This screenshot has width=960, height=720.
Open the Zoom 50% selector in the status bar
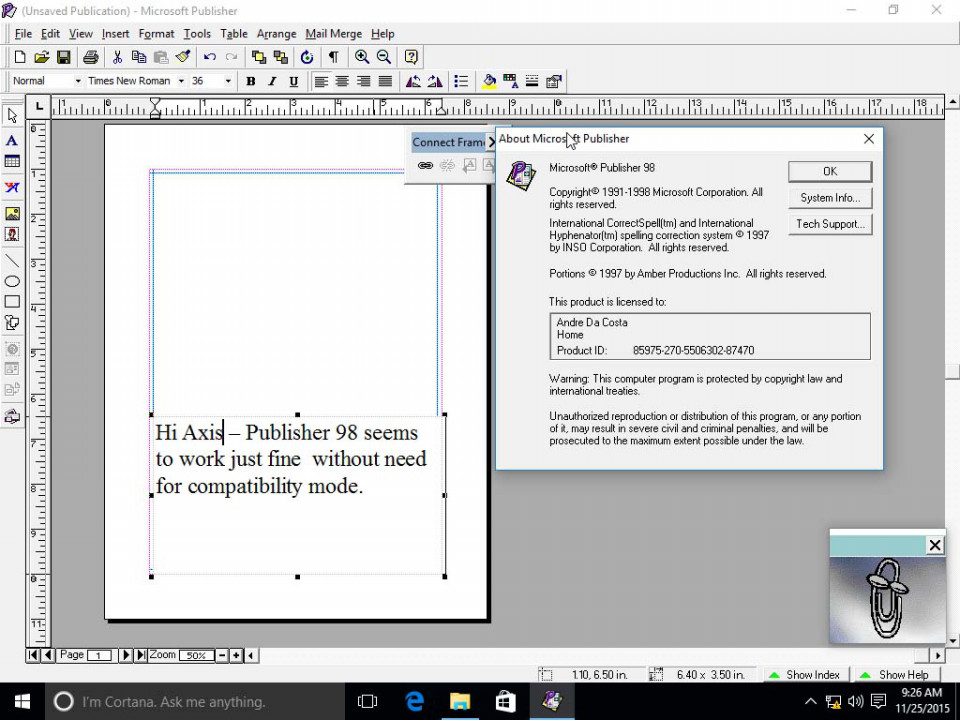[196, 656]
